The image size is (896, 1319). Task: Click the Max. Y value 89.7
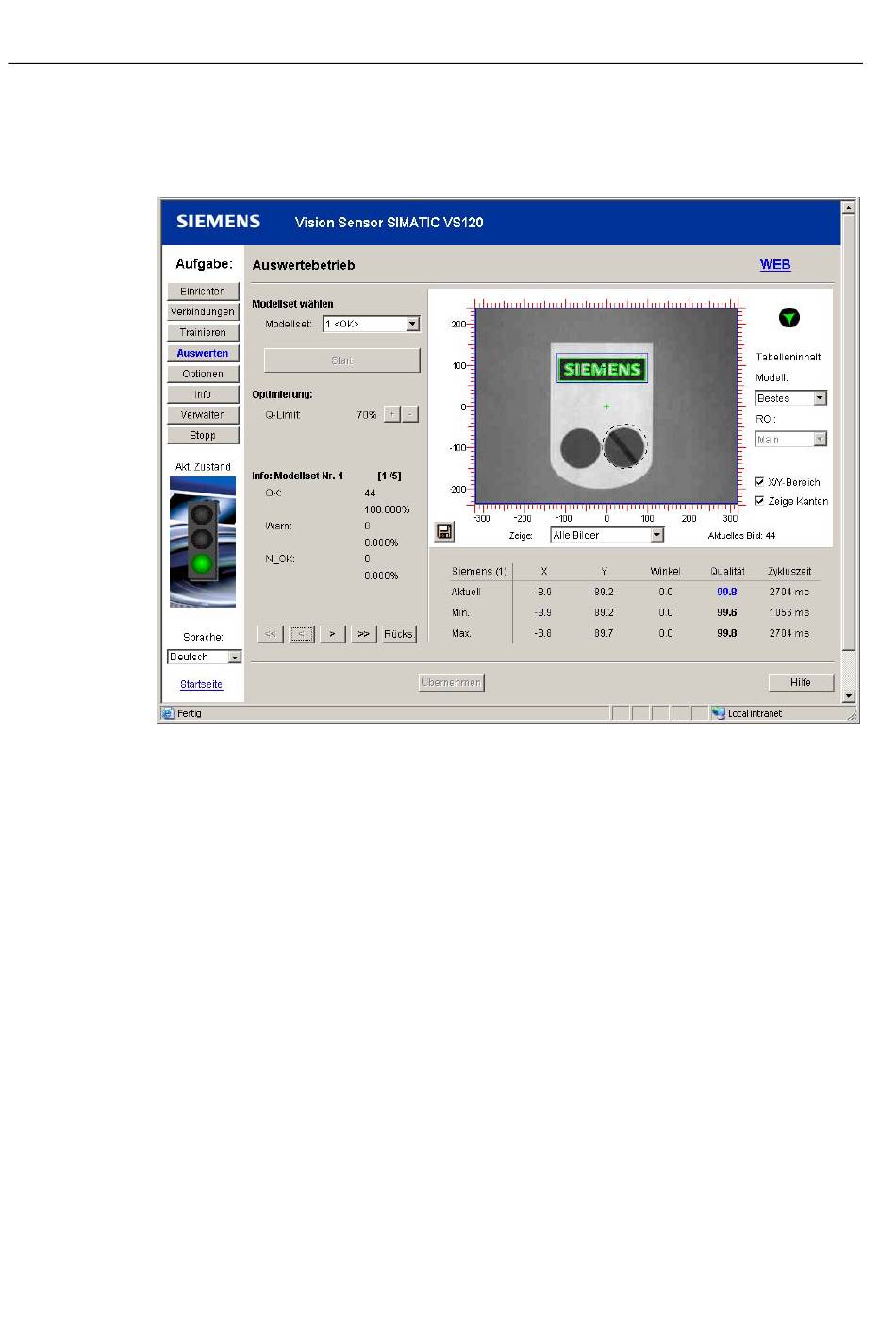tap(604, 634)
